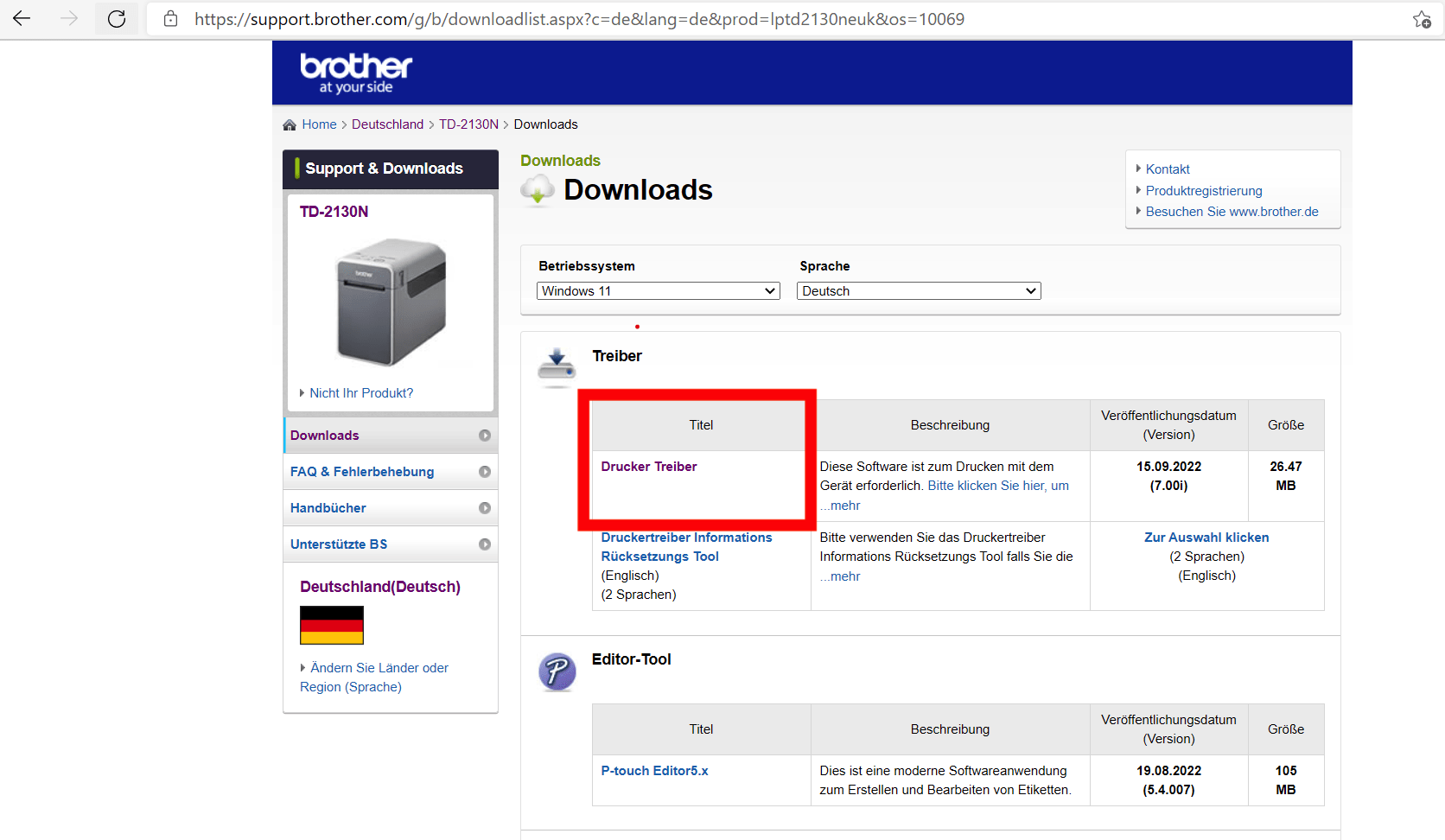Image resolution: width=1445 pixels, height=840 pixels.
Task: Add page to favorites star
Action: point(1422,19)
